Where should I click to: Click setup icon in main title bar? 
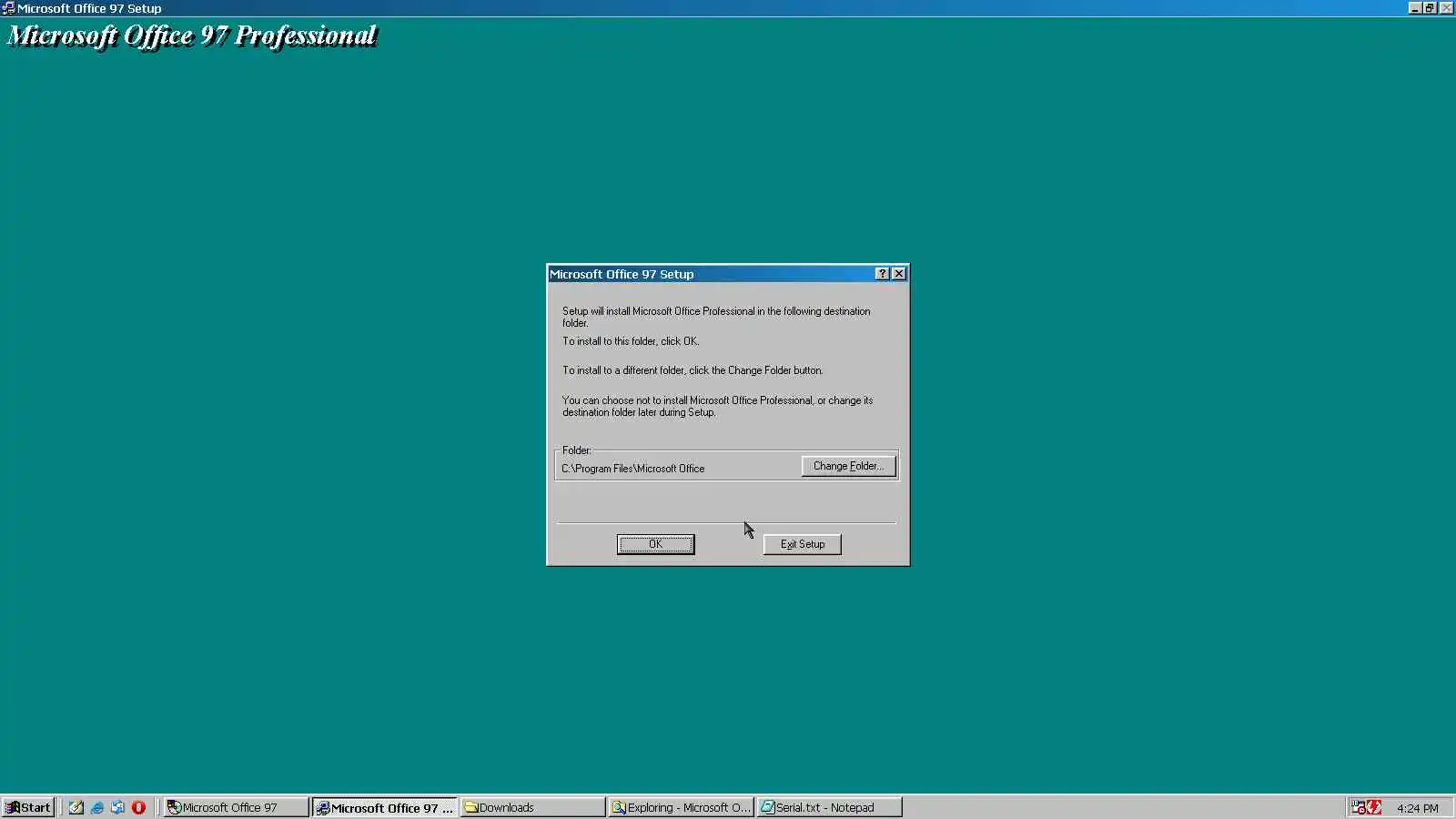coord(8,8)
